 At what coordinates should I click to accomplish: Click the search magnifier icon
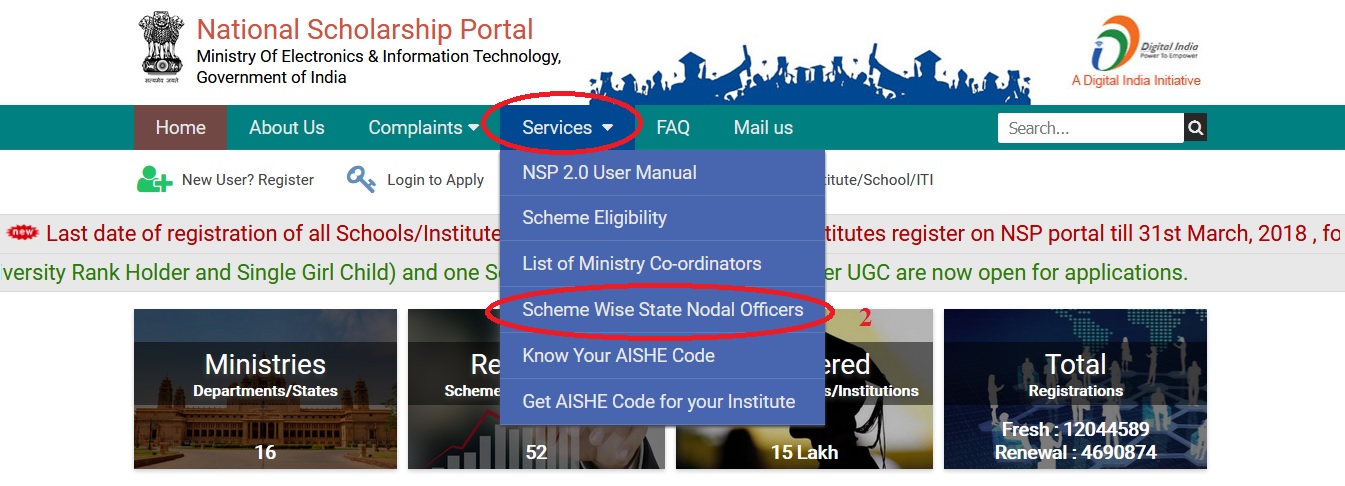point(1195,128)
